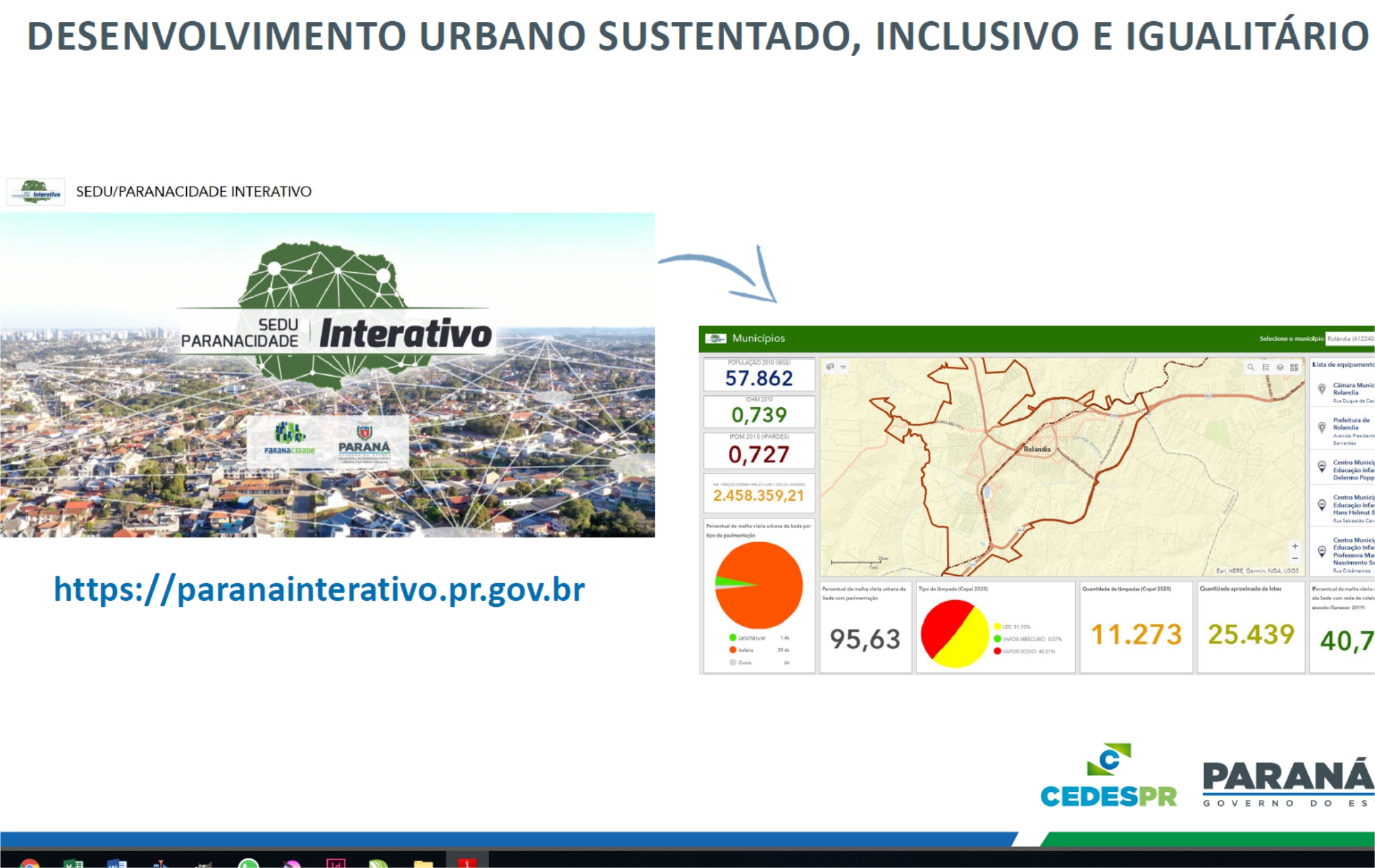This screenshot has width=1375, height=868.
Task: Select Prefeitura de Rolandia list entry
Action: (1351, 424)
